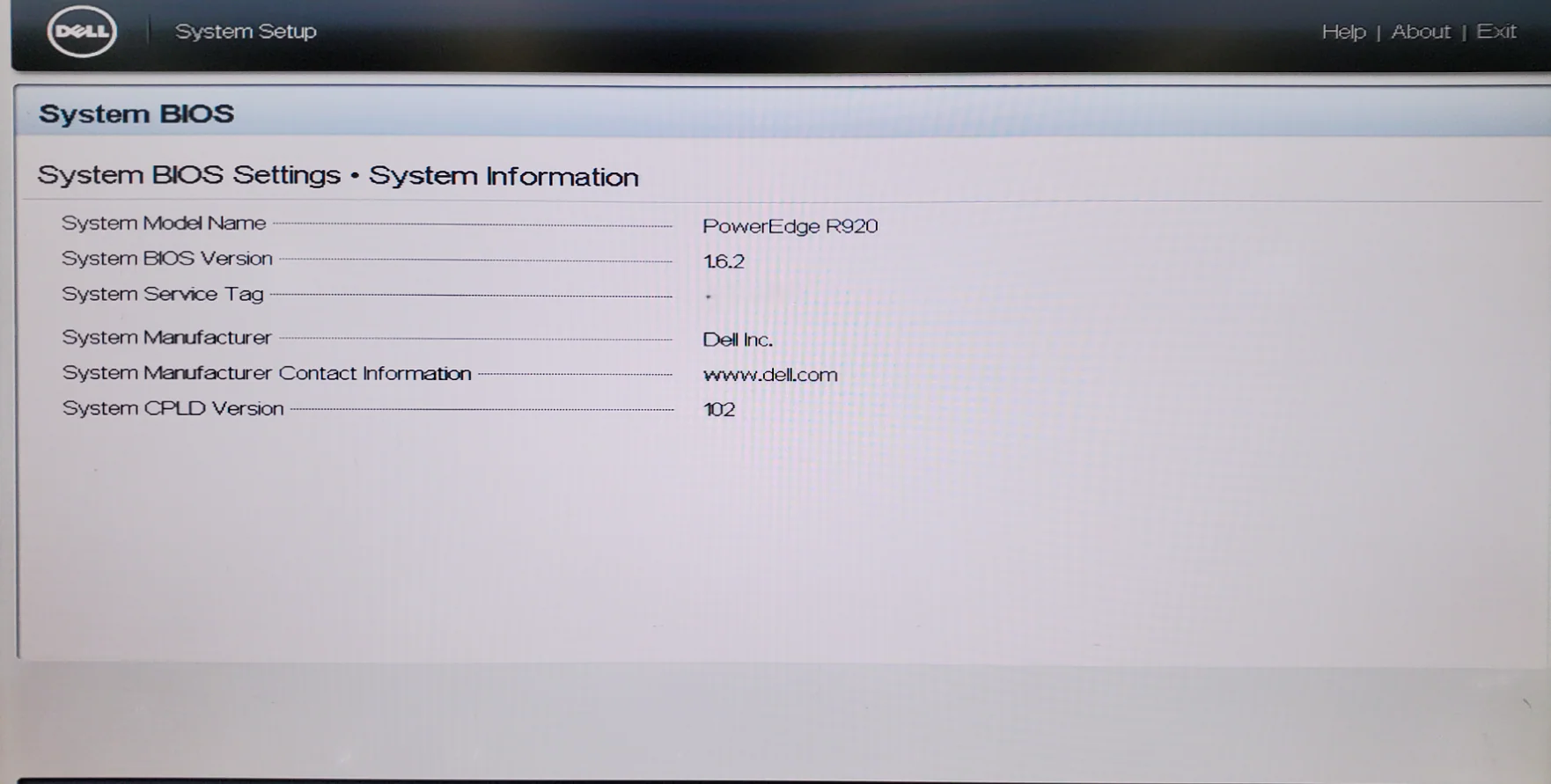The image size is (1551, 784).
Task: Click the Dell logo icon
Action: [x=82, y=32]
